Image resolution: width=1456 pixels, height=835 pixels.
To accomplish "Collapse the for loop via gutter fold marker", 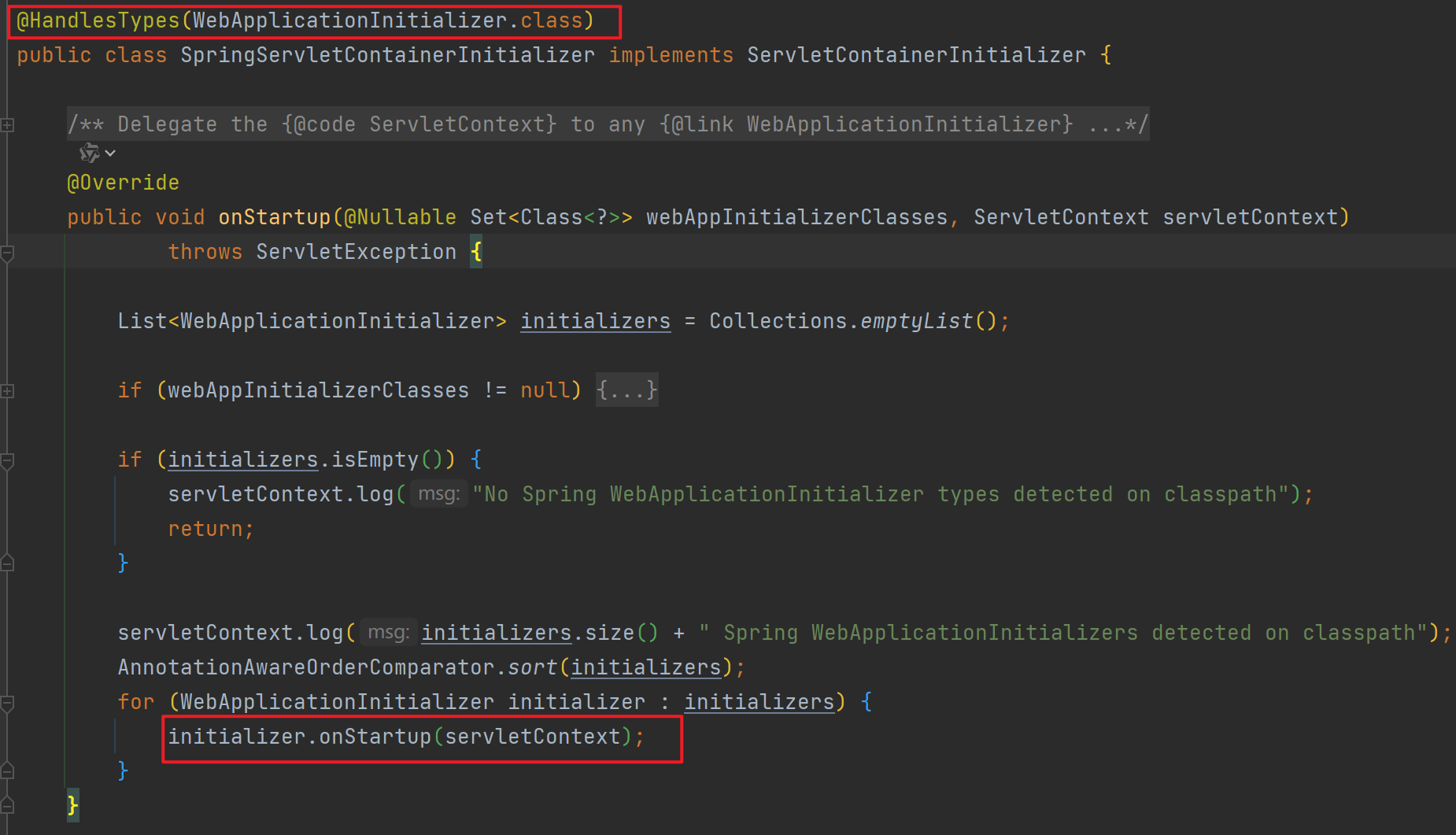I will [x=7, y=703].
